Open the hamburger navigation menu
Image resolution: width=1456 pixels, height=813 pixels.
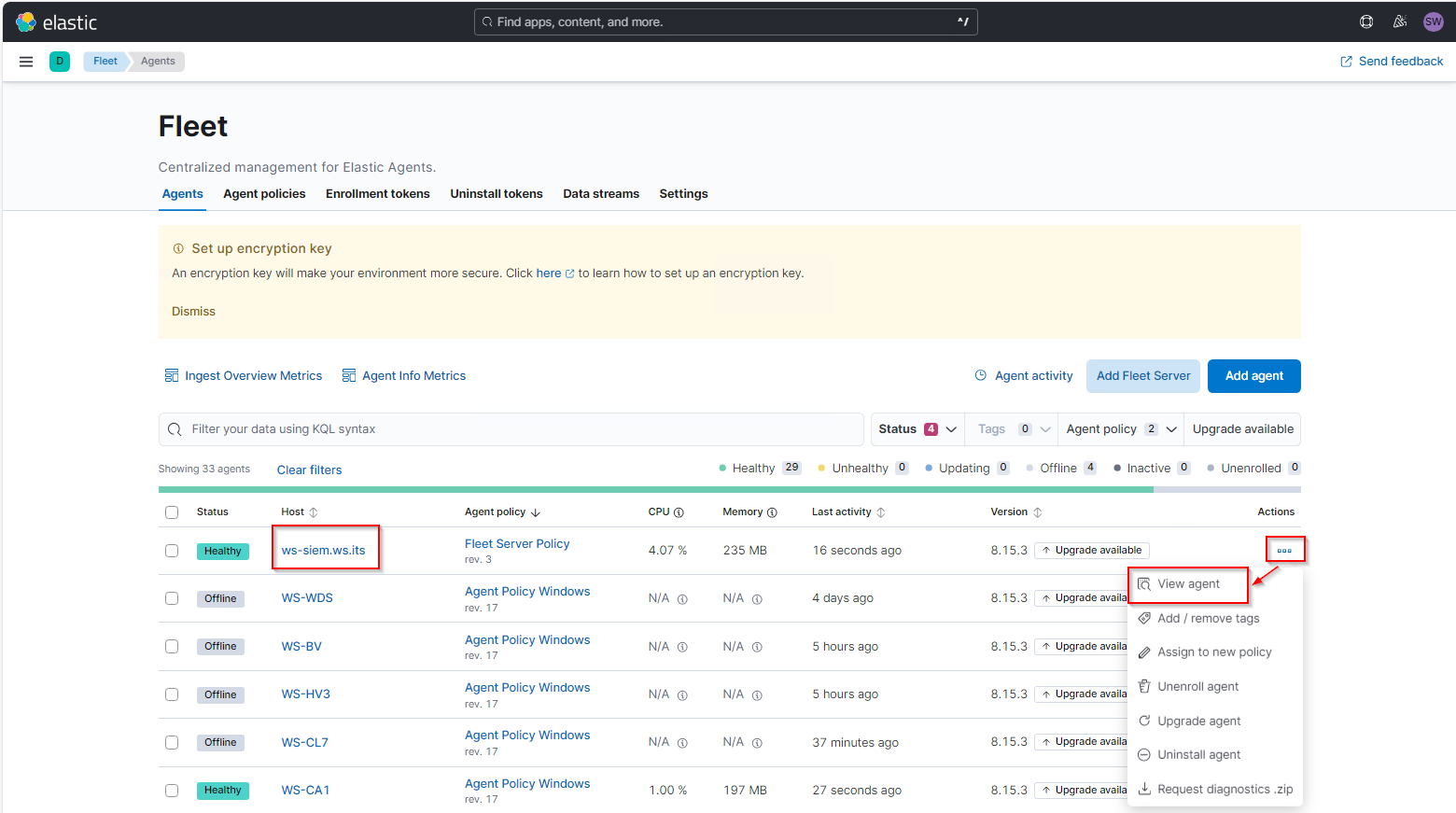click(x=26, y=62)
